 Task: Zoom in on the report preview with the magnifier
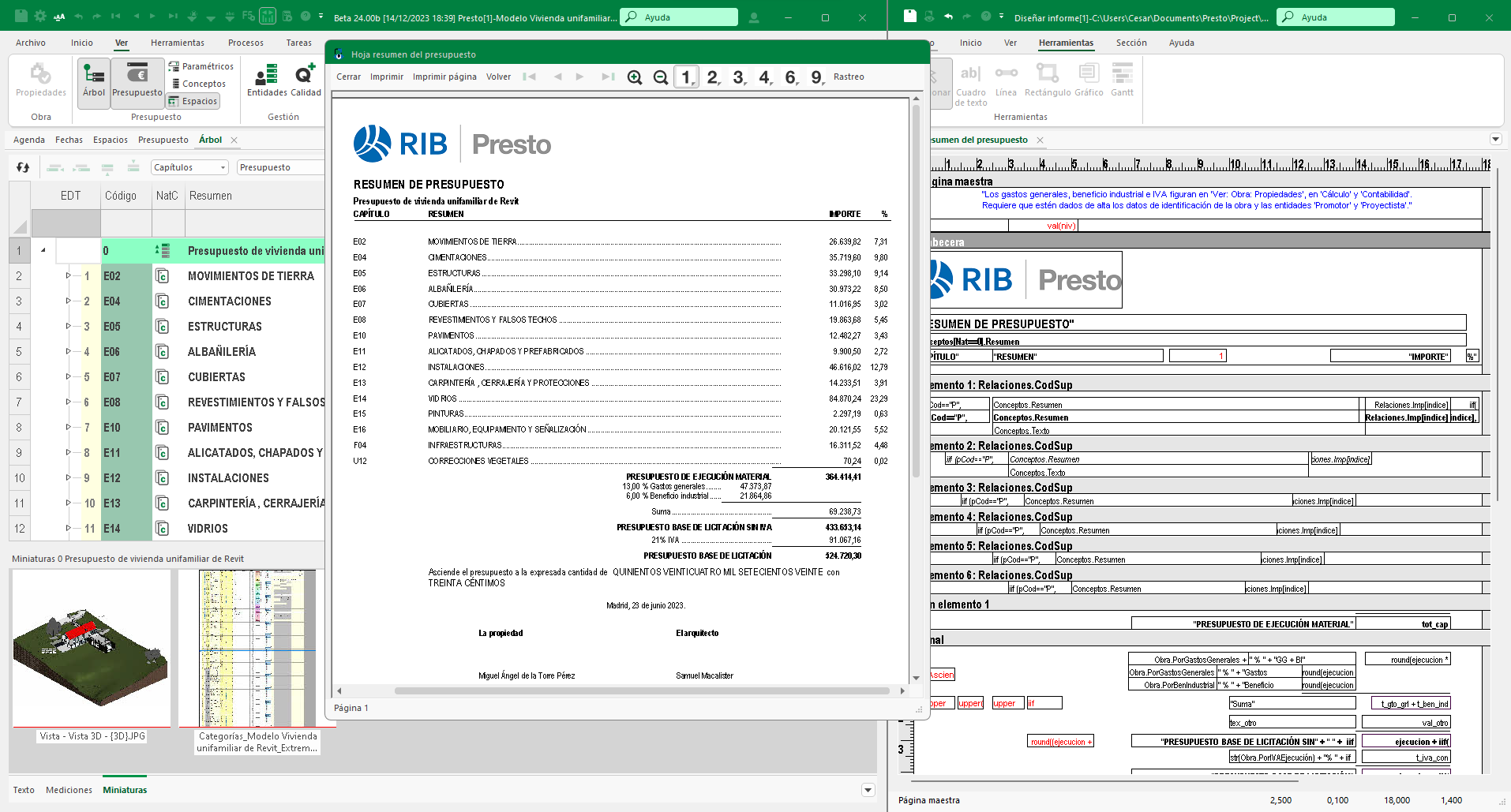pyautogui.click(x=635, y=77)
